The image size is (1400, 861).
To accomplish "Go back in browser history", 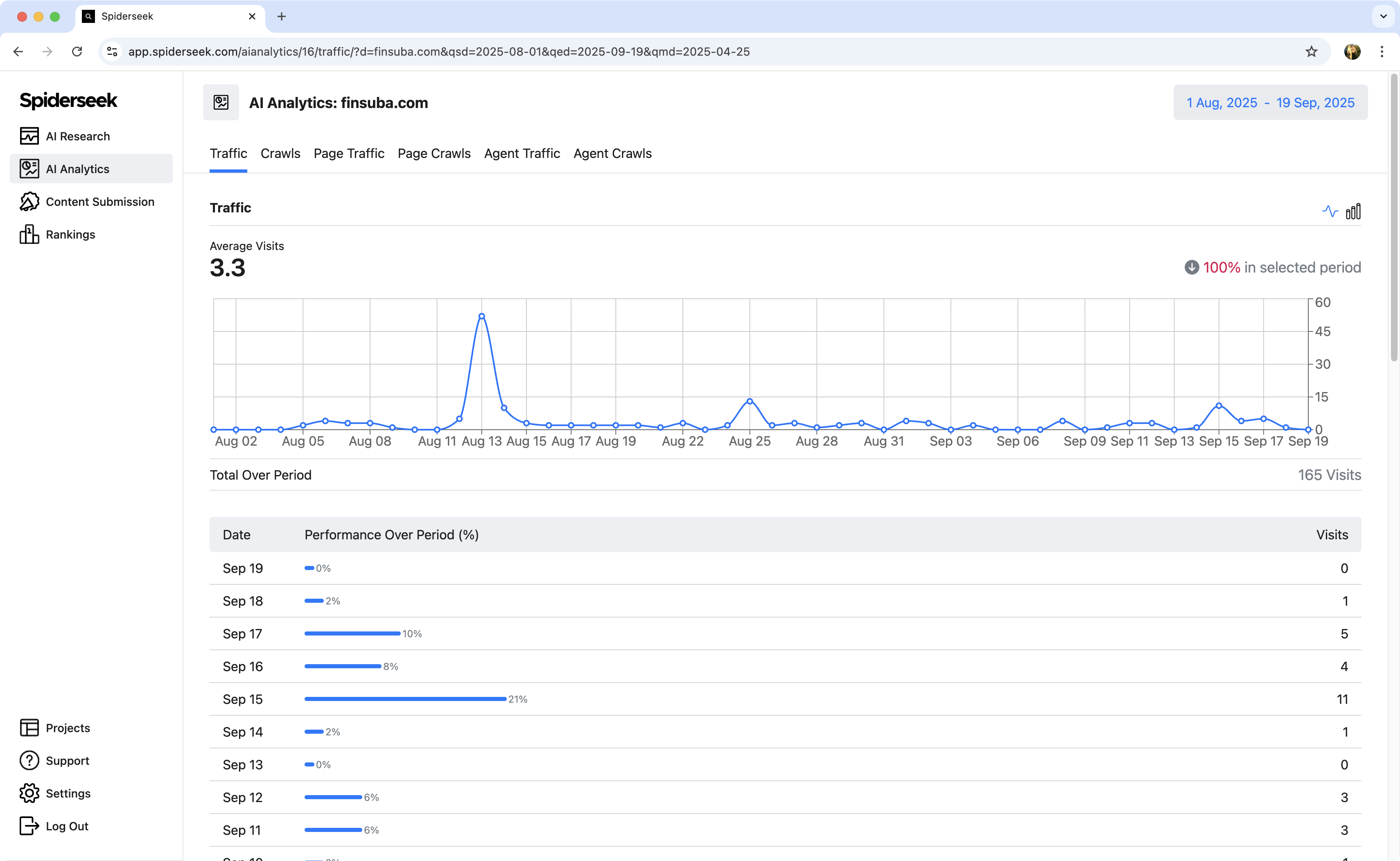I will tap(18, 52).
